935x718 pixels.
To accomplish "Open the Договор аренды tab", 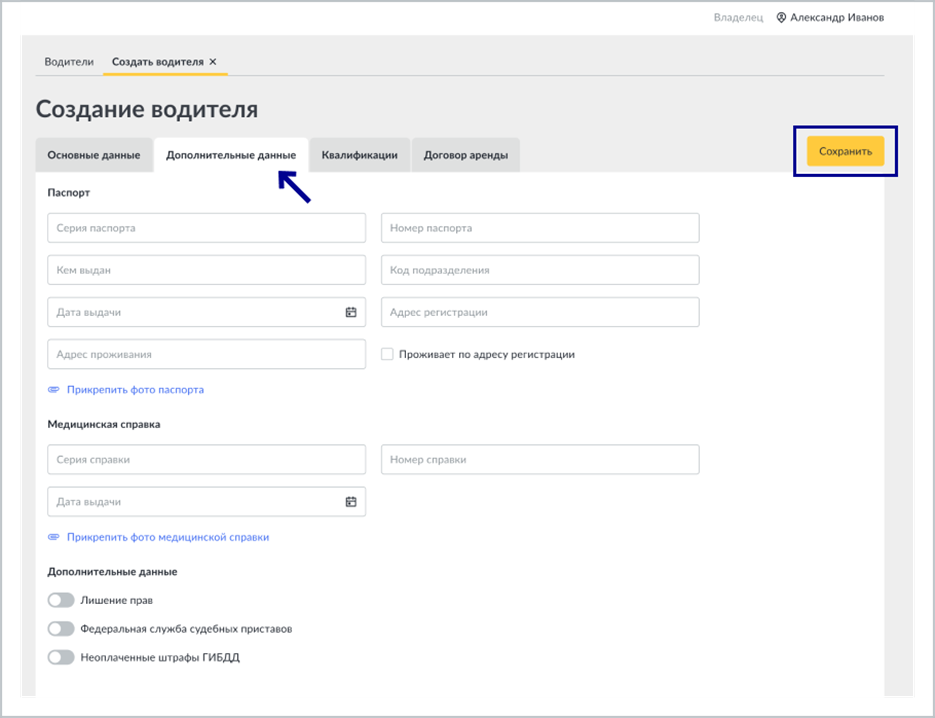I will pos(466,155).
